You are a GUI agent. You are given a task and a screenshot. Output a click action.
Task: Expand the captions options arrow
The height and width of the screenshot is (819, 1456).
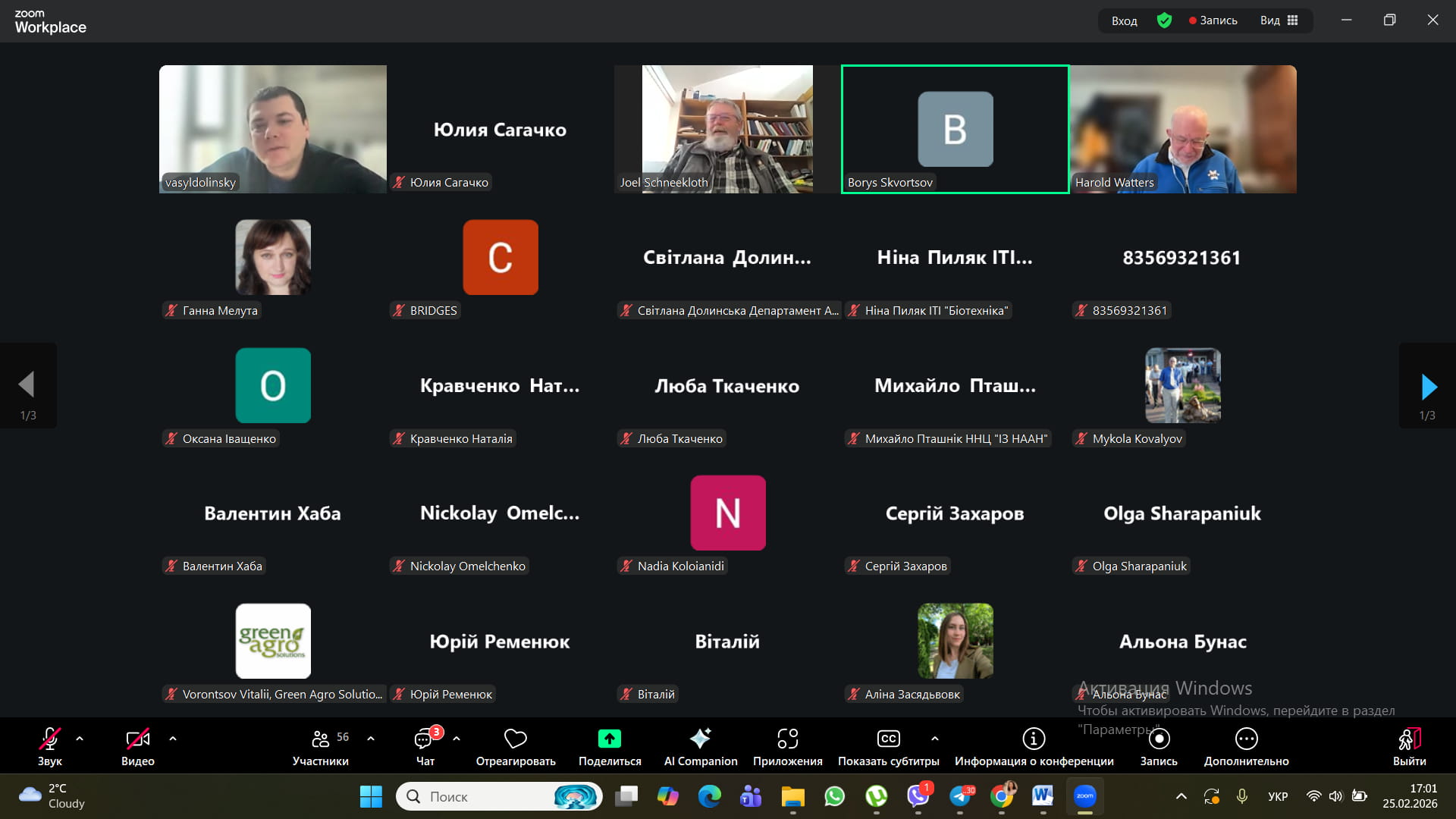935,739
